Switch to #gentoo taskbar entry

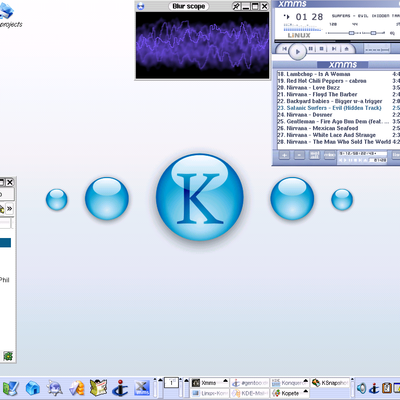pos(250,383)
